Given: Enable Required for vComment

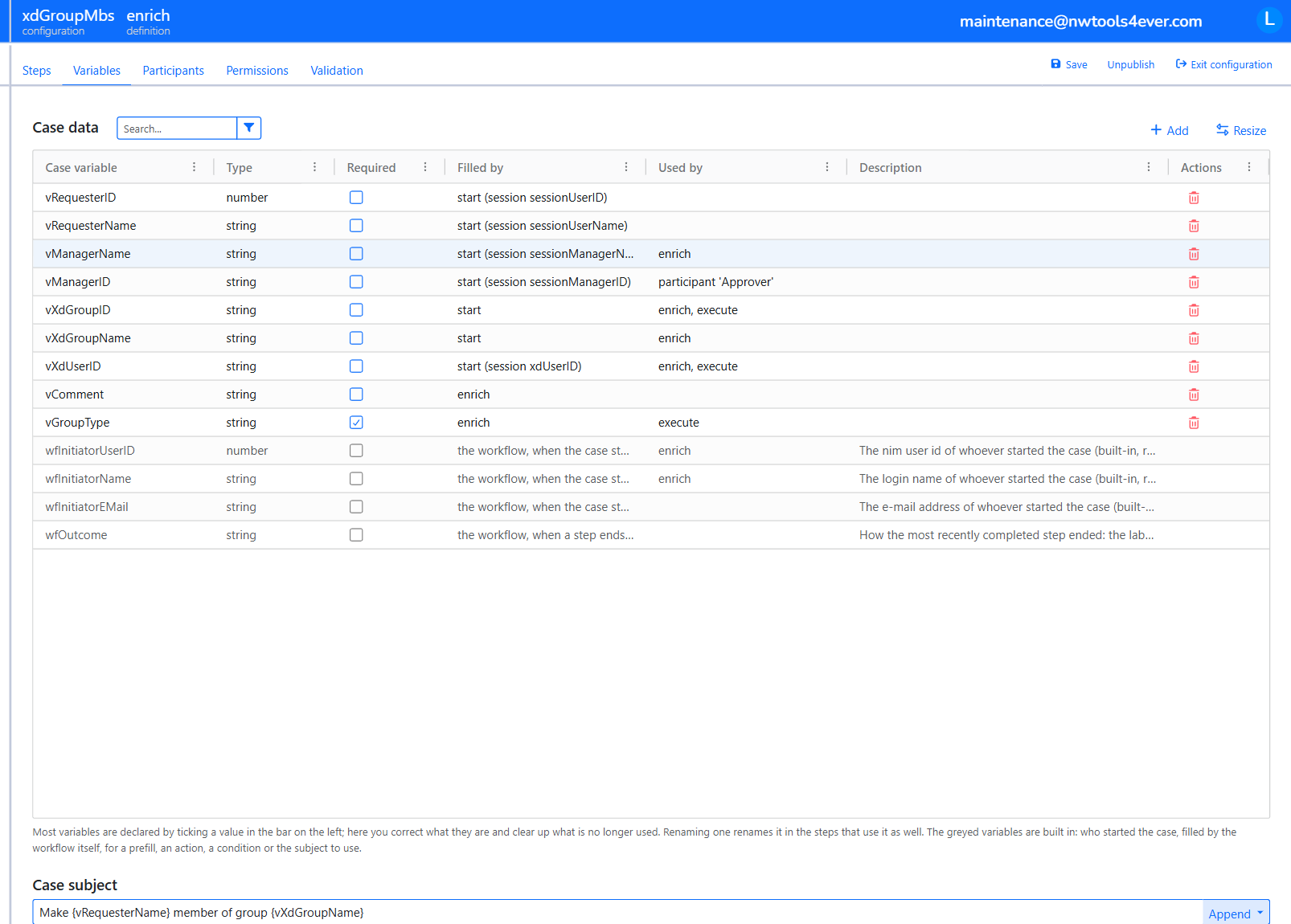Looking at the screenshot, I should coord(356,395).
